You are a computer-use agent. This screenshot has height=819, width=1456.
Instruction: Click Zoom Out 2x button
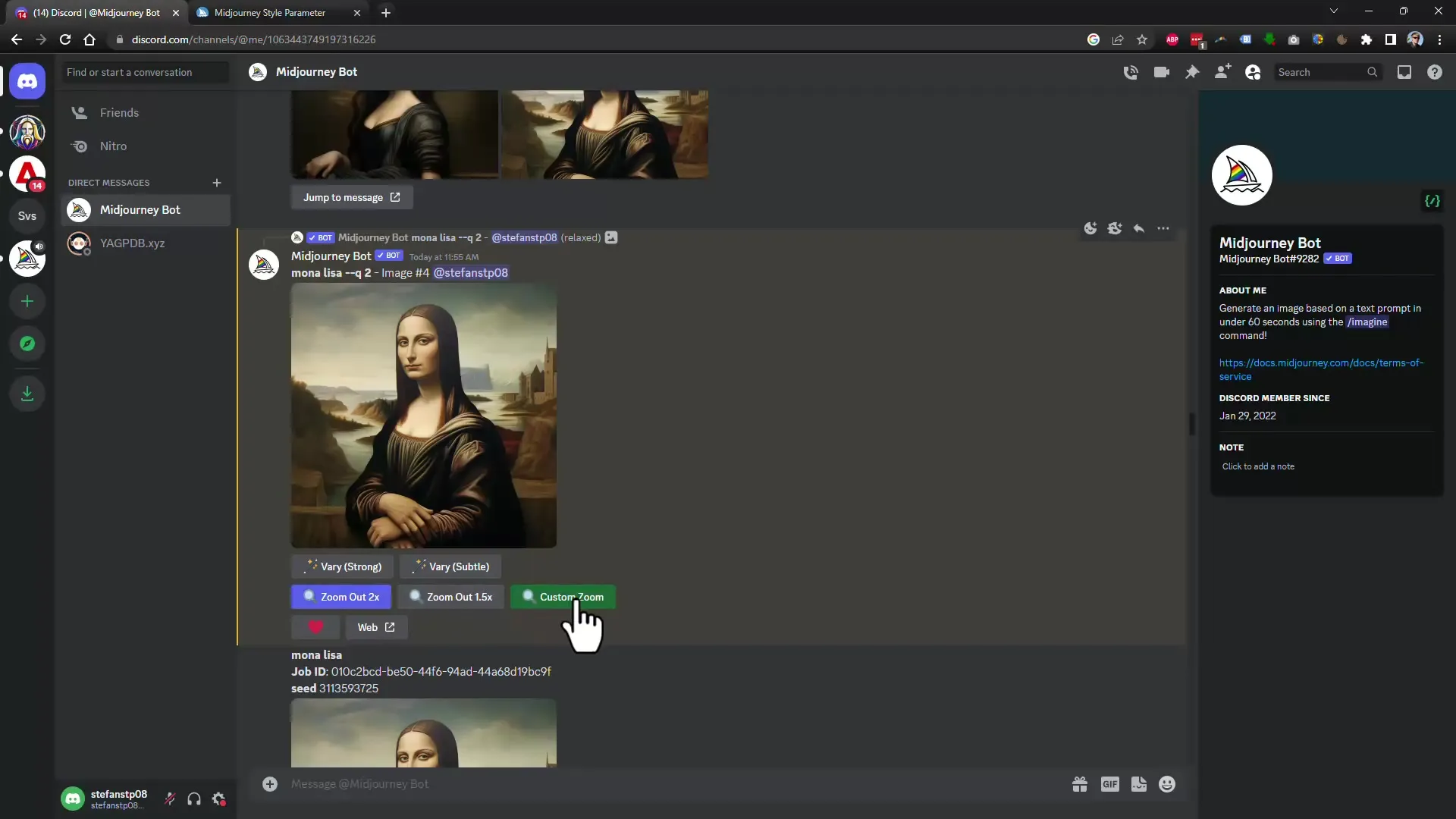tap(341, 597)
